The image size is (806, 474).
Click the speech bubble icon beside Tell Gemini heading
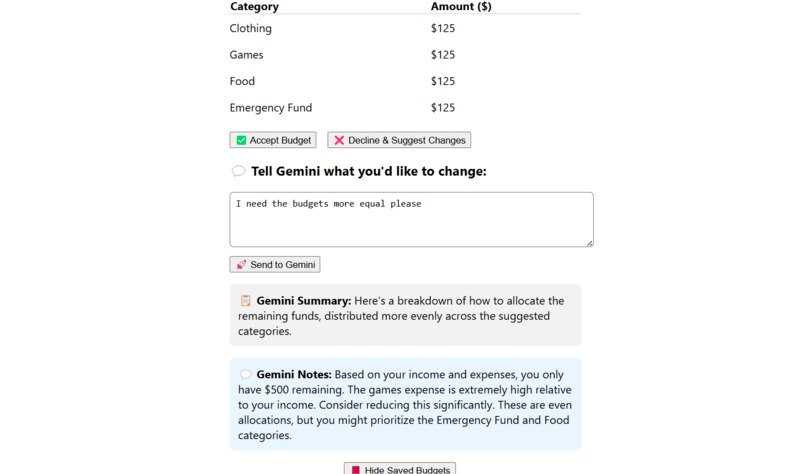pyautogui.click(x=239, y=171)
